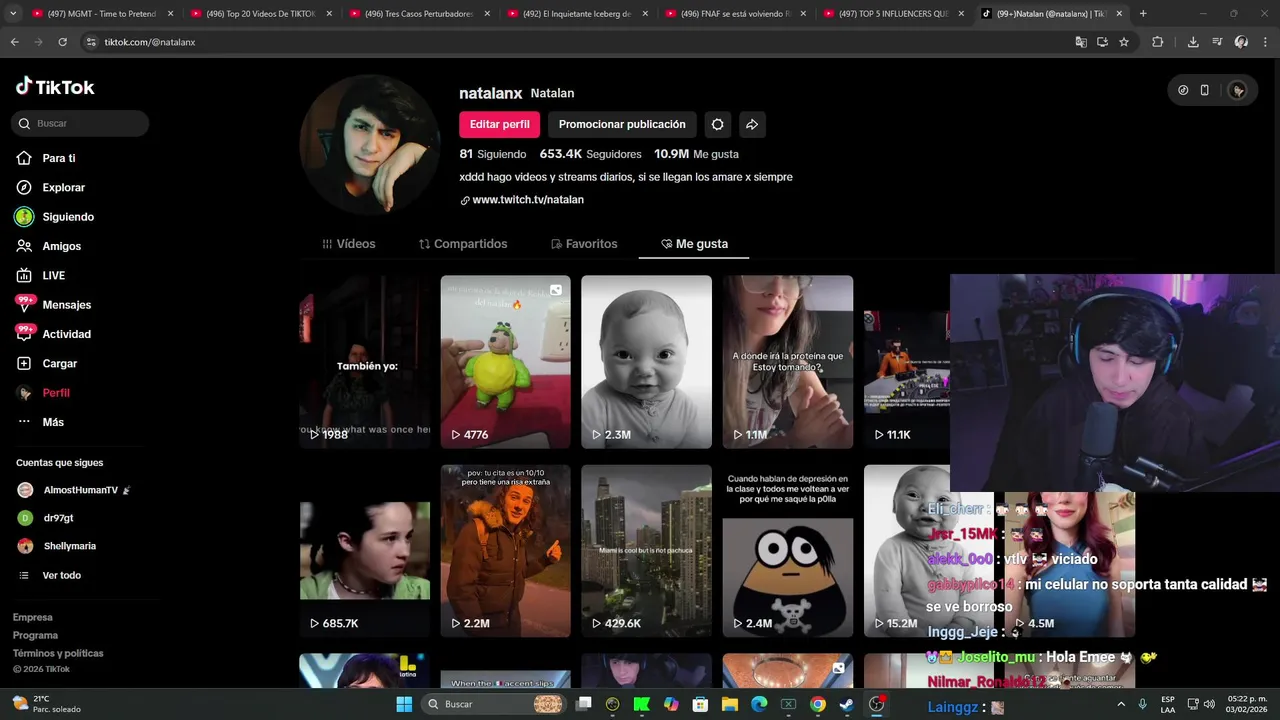Click Promocionar publicación button

pyautogui.click(x=622, y=124)
